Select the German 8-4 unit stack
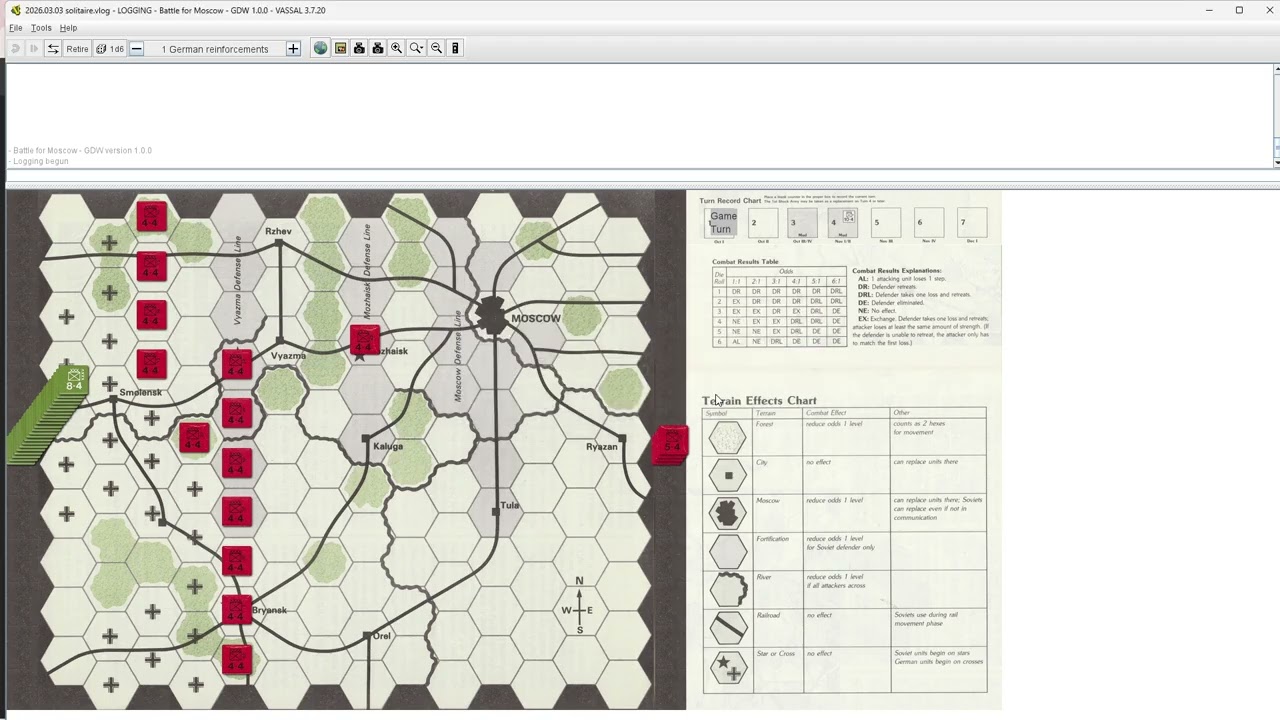 point(75,381)
